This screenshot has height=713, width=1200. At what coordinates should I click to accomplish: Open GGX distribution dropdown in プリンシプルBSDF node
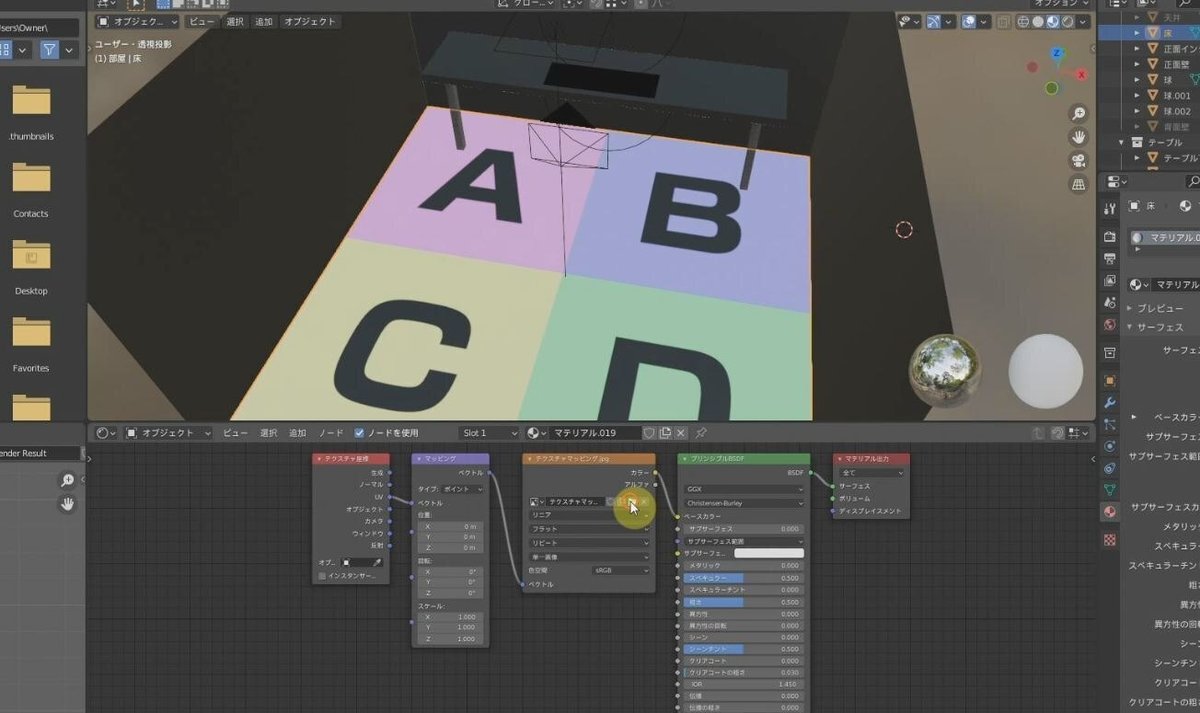click(x=744, y=489)
